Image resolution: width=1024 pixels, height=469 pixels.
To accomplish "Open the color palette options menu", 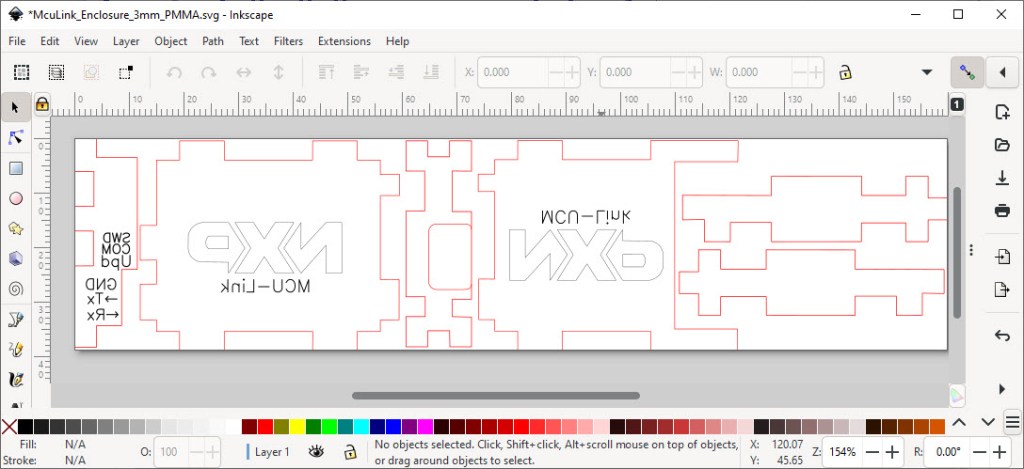I will pyautogui.click(x=1010, y=424).
